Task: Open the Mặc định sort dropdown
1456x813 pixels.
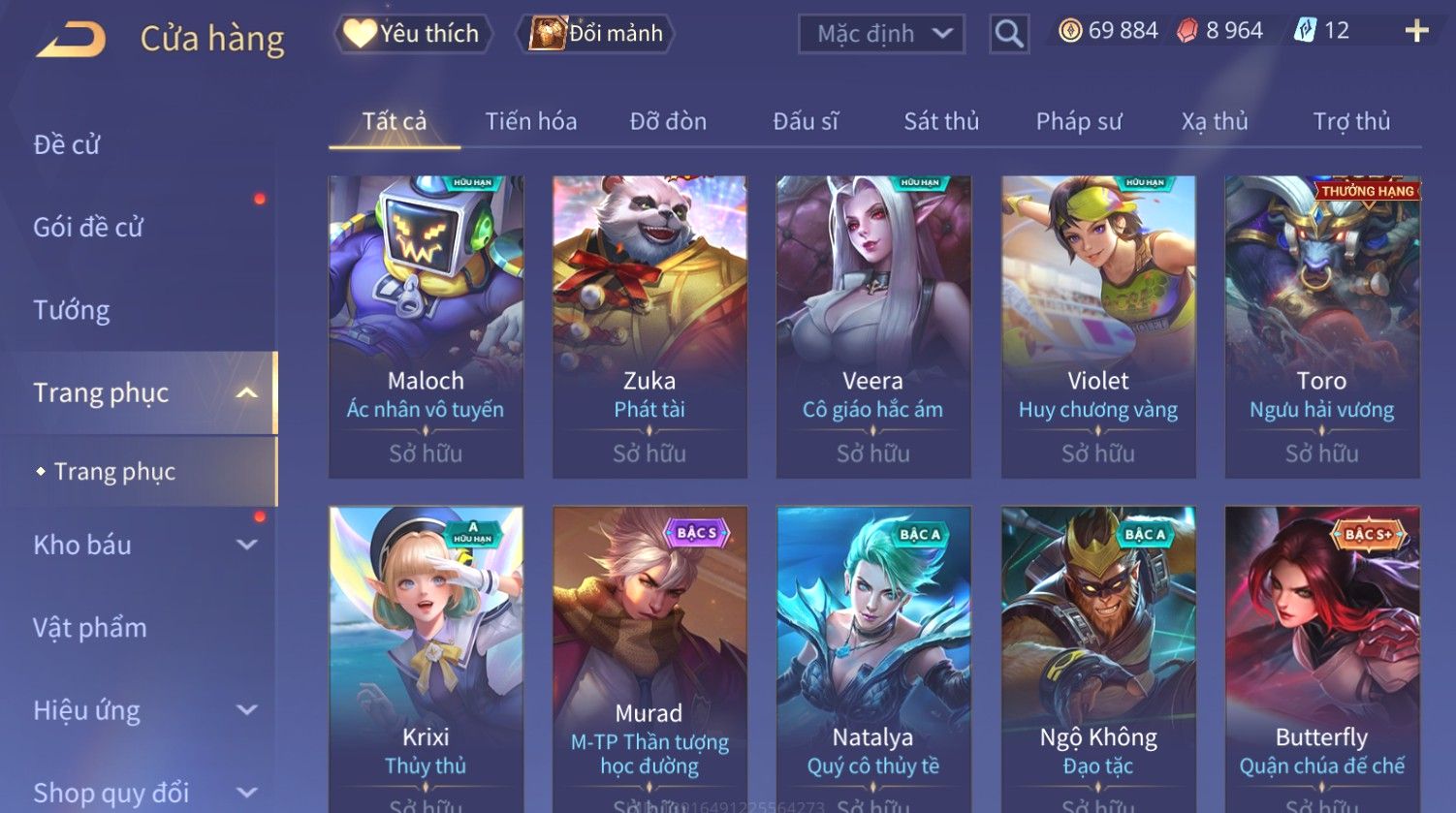Action: [881, 34]
